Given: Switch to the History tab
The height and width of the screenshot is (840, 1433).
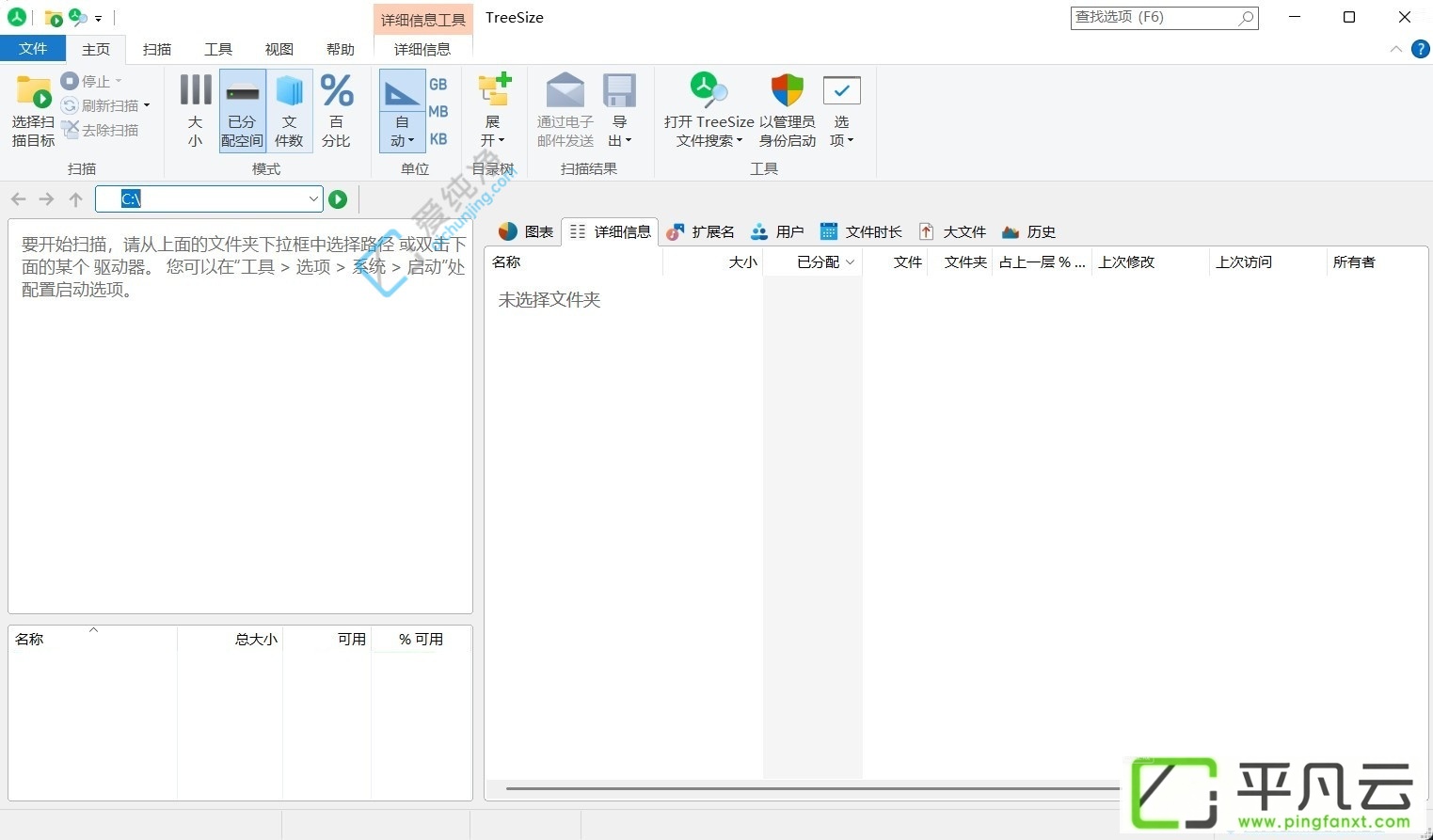Looking at the screenshot, I should pyautogui.click(x=1028, y=231).
